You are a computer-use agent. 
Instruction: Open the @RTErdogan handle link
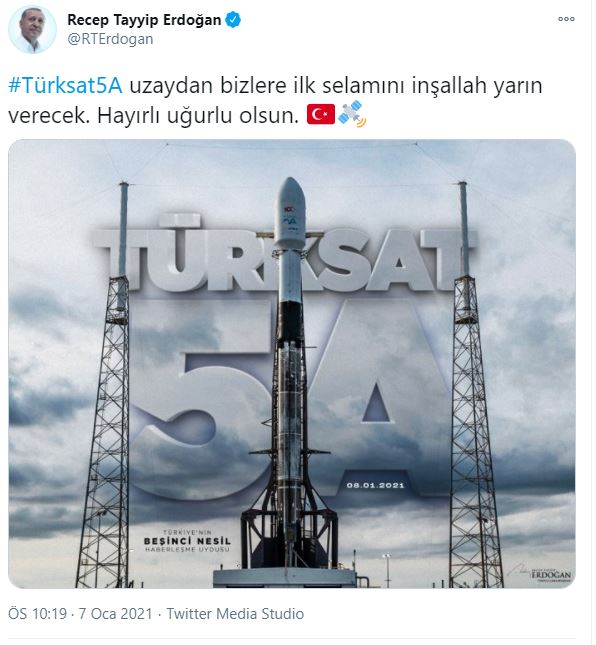pyautogui.click(x=110, y=39)
